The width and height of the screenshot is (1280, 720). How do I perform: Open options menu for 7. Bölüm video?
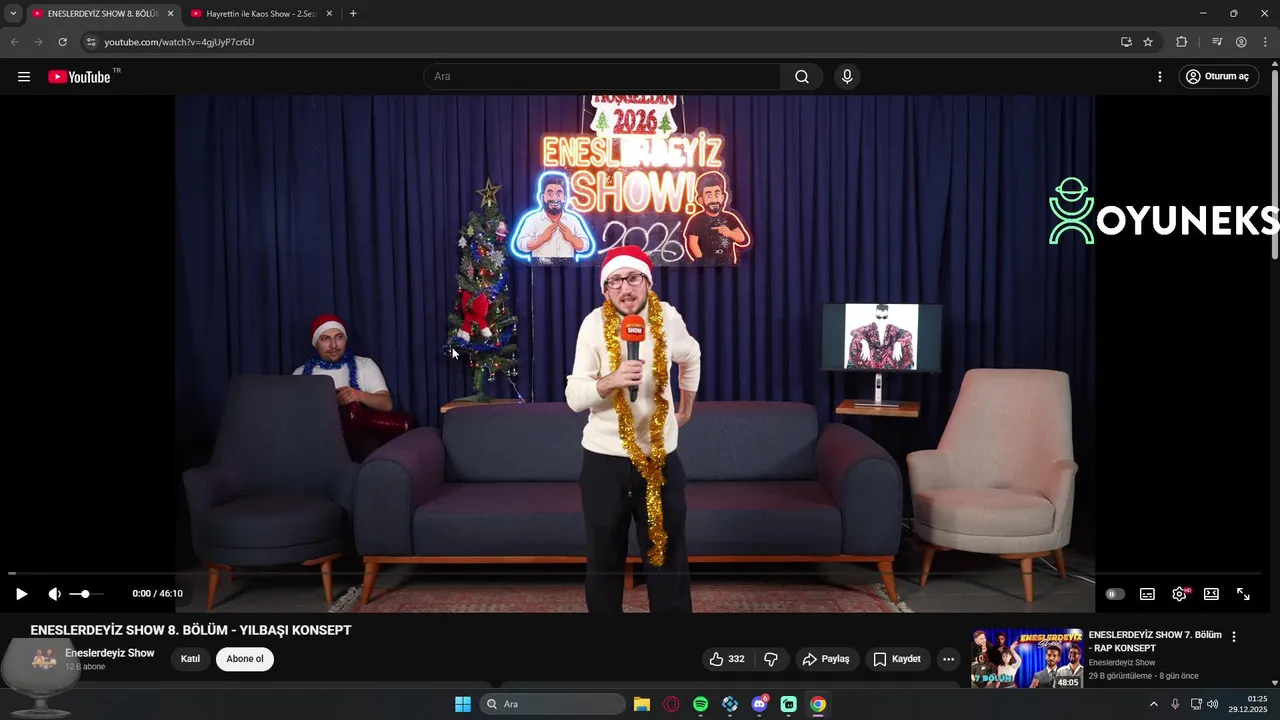click(1234, 637)
